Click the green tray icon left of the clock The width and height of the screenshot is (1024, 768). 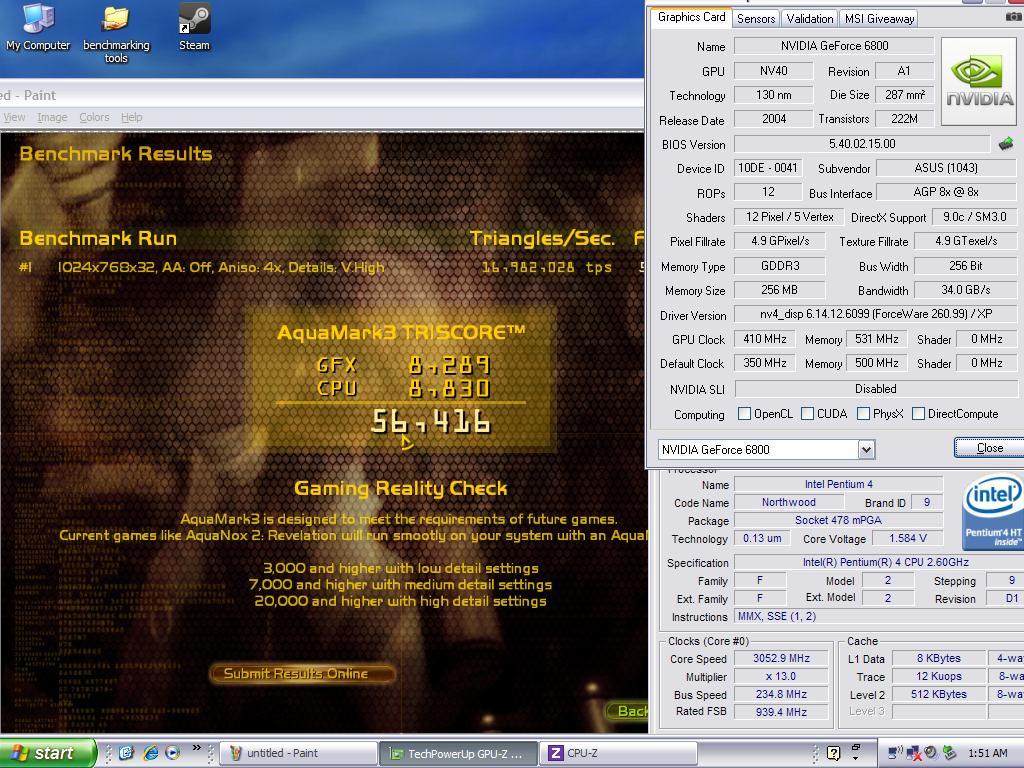[949, 753]
